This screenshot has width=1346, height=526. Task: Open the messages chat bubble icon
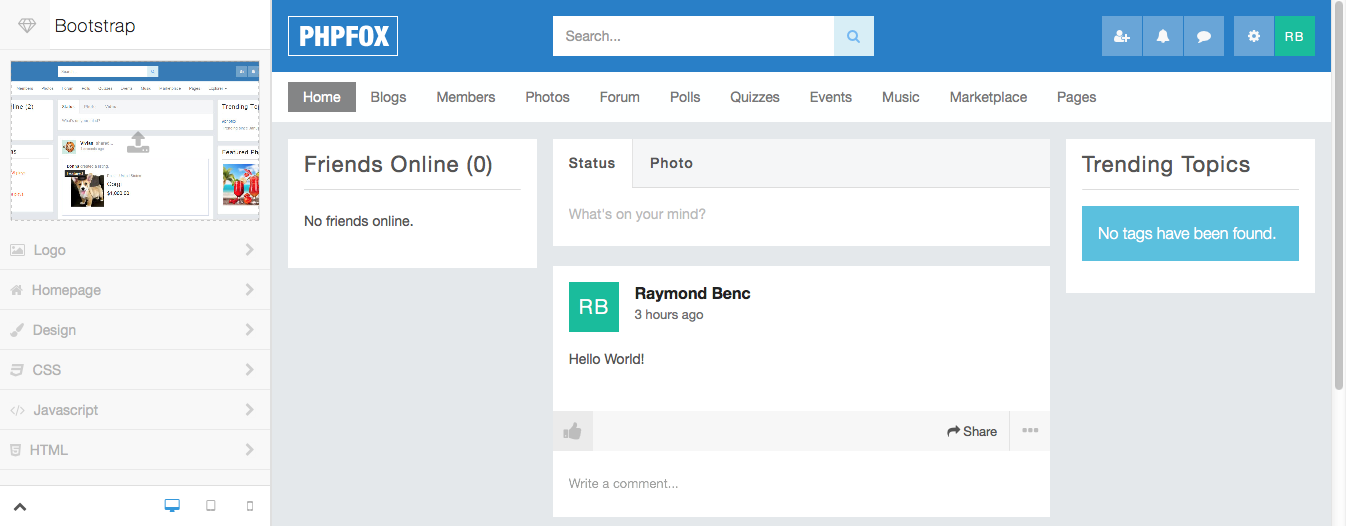coord(1204,36)
